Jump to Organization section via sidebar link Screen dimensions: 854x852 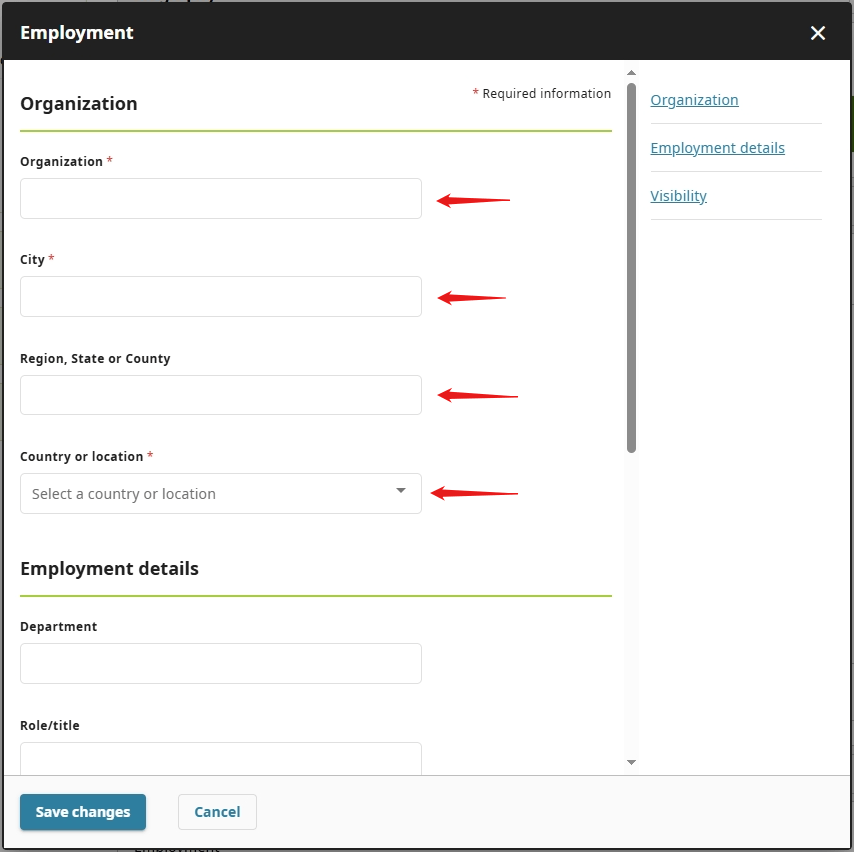[694, 100]
